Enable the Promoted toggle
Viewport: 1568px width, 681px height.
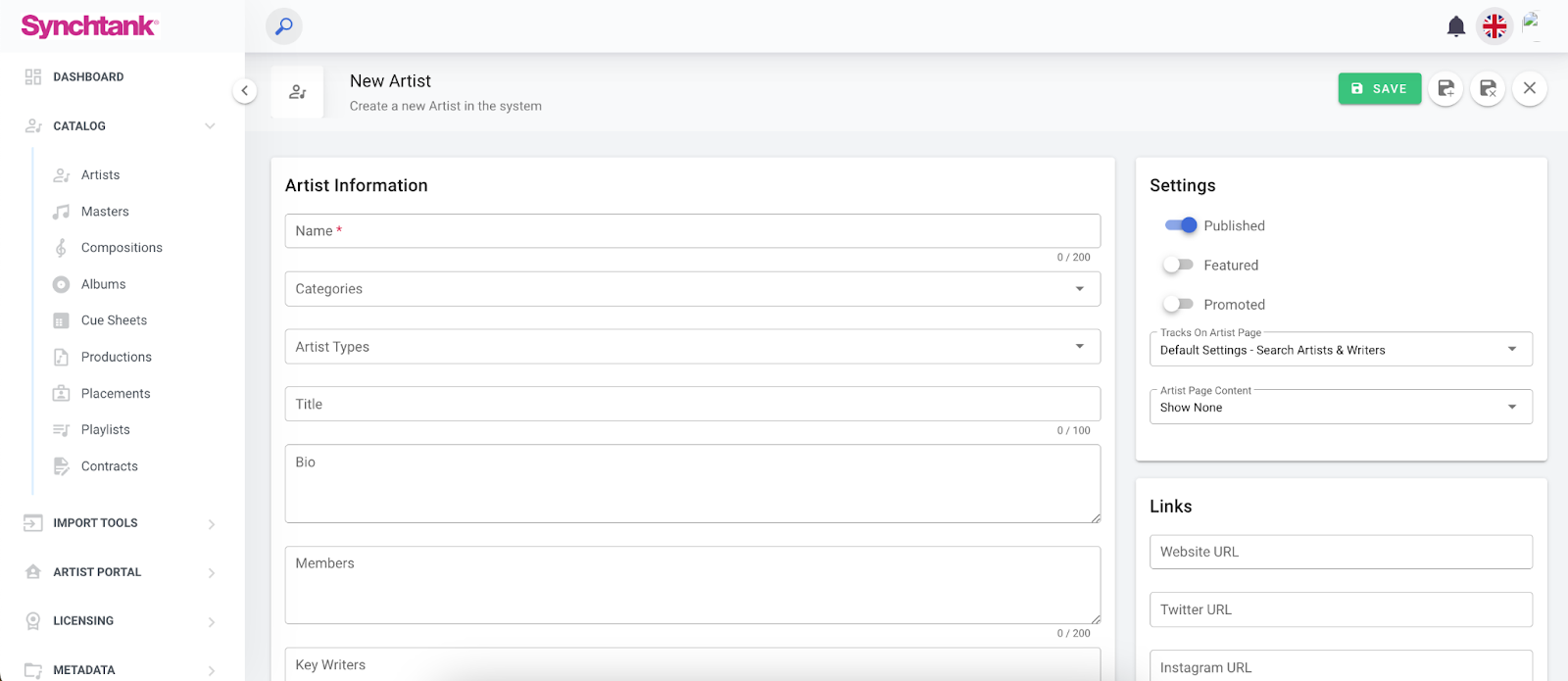click(1178, 305)
